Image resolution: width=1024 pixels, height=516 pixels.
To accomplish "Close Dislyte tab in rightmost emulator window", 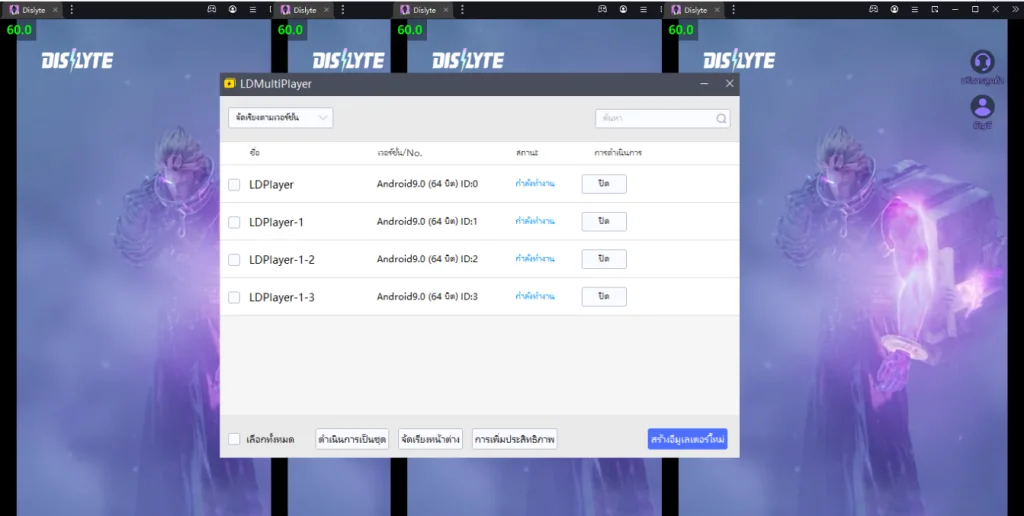I will 717,10.
